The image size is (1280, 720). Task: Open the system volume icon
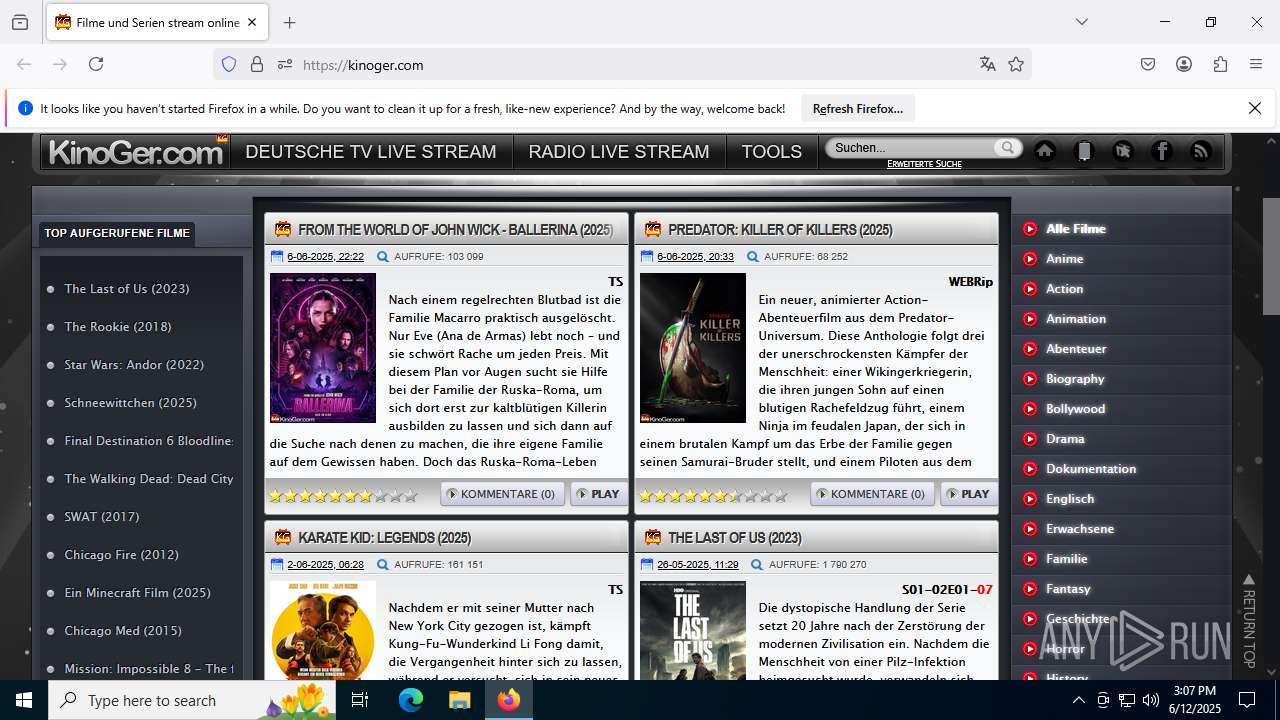(x=1151, y=700)
